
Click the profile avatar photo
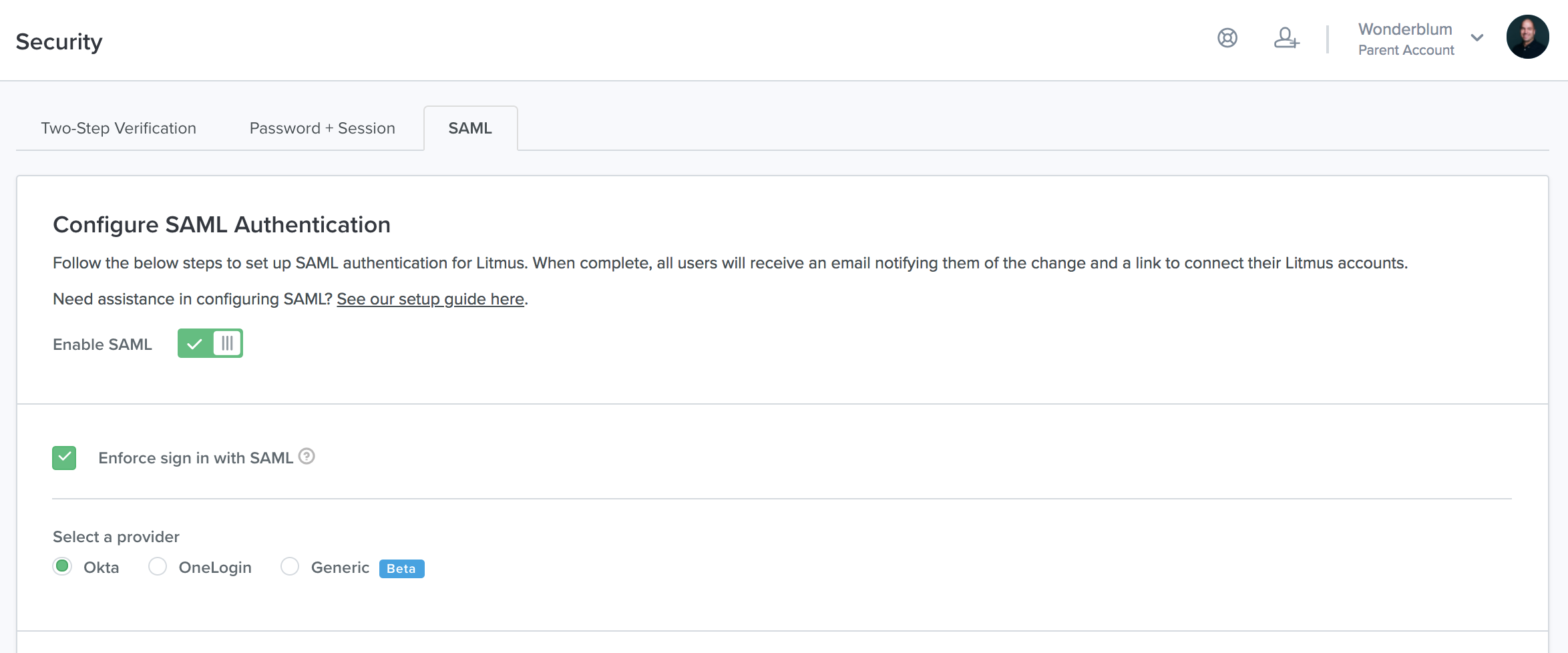[x=1527, y=37]
